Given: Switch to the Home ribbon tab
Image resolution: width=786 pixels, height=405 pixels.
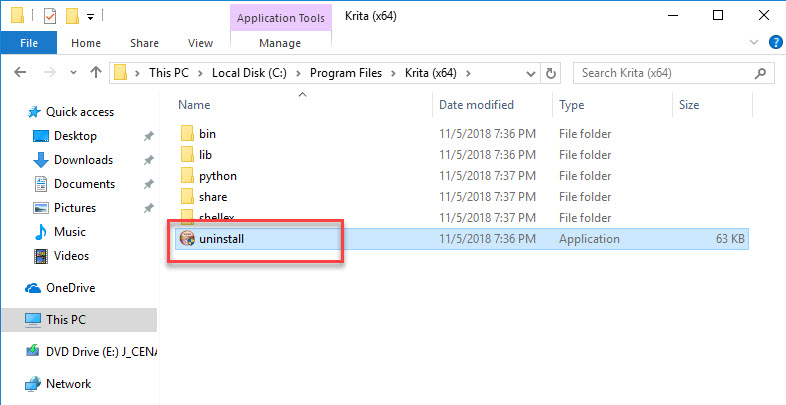Looking at the screenshot, I should 86,43.
